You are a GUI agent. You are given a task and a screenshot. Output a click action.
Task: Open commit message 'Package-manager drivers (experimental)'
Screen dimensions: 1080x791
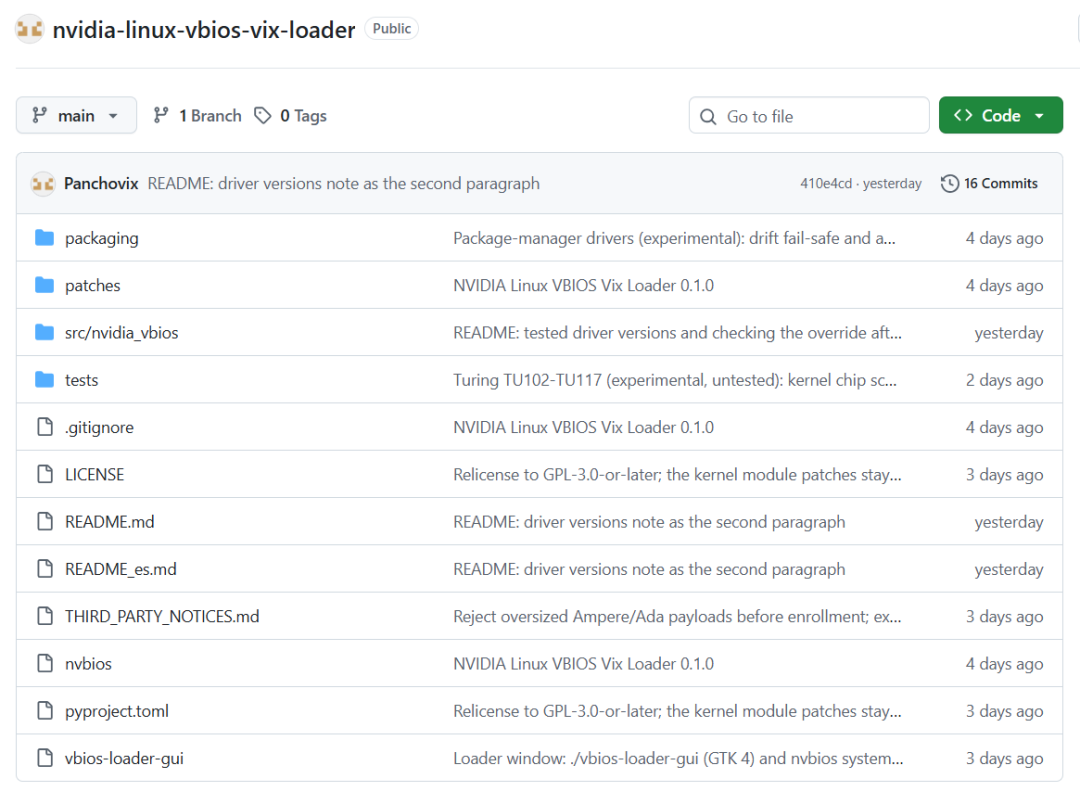pyautogui.click(x=674, y=238)
